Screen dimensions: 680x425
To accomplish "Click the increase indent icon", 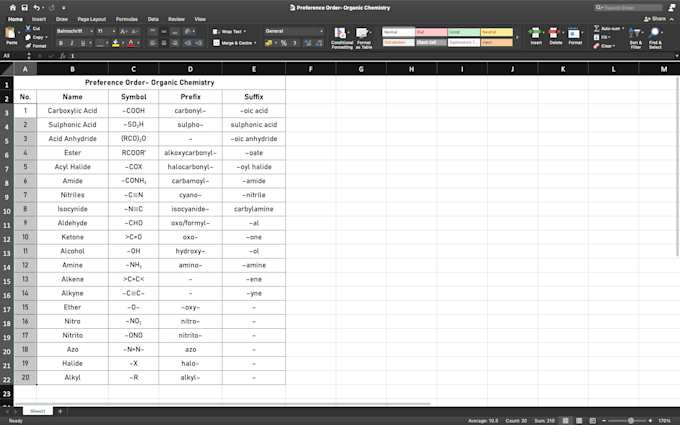I will 199,43.
